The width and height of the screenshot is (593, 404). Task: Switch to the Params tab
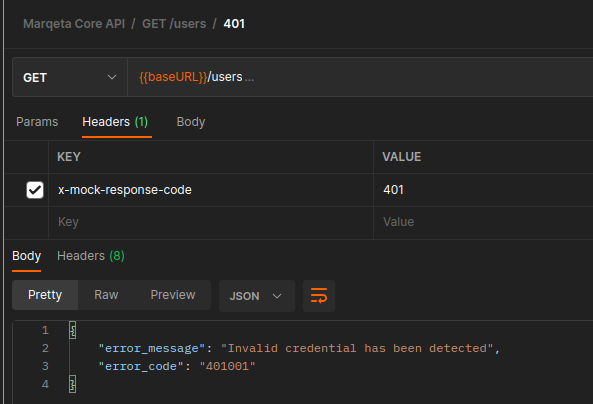coord(37,122)
